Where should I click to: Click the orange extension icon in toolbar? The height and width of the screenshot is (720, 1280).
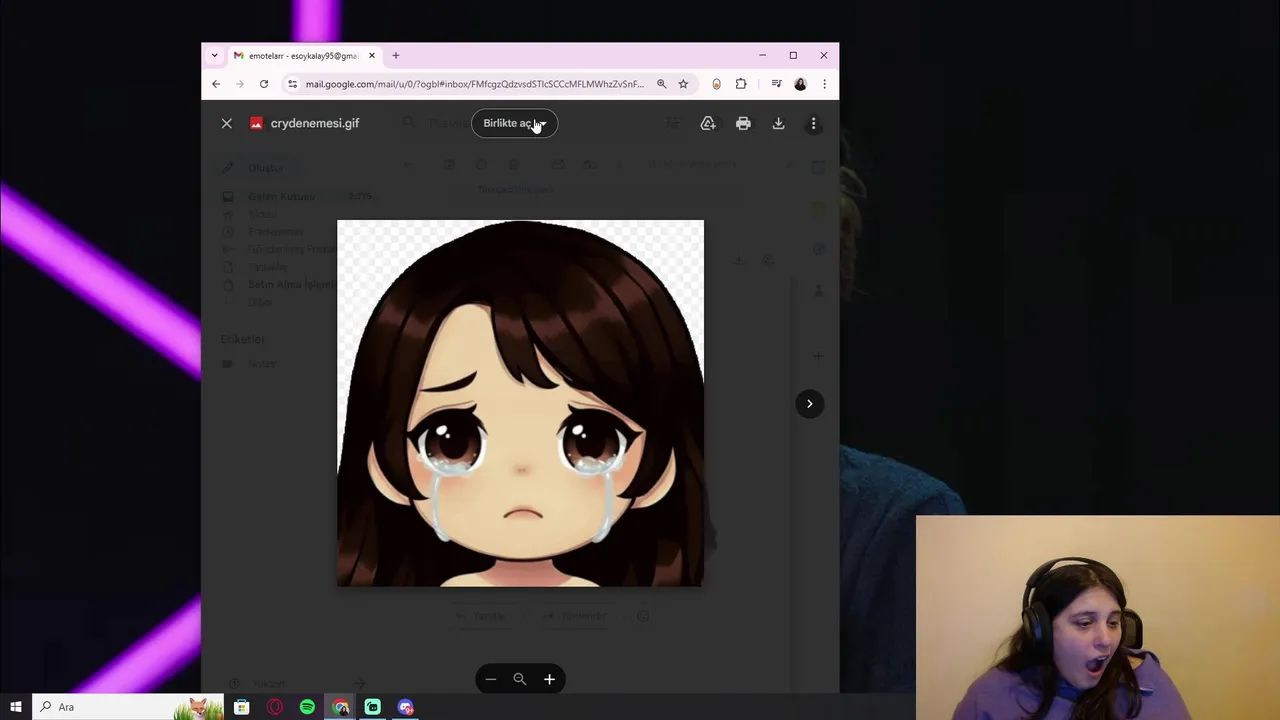click(716, 84)
